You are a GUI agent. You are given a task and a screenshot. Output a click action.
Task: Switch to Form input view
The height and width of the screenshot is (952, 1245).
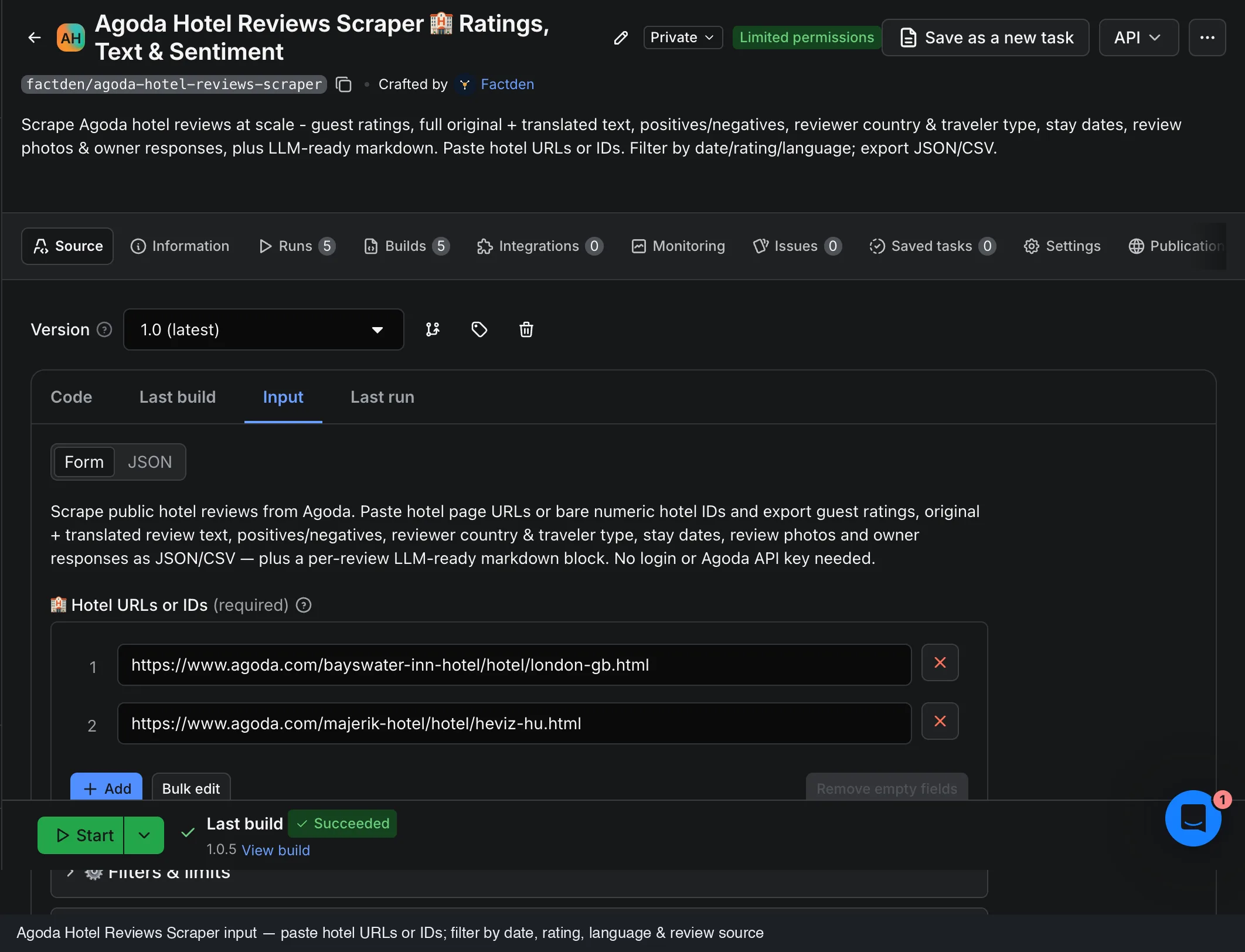pos(84,462)
